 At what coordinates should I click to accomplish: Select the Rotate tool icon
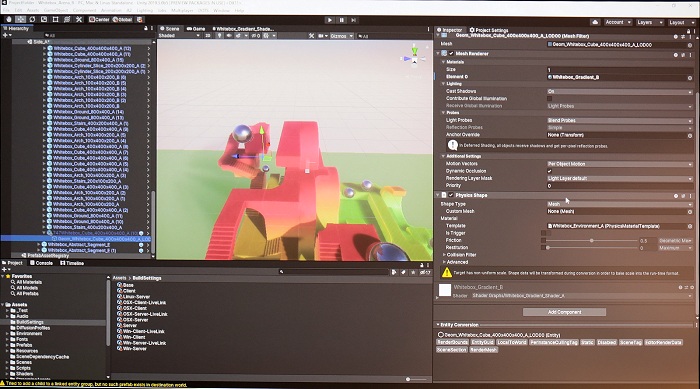tap(32, 20)
